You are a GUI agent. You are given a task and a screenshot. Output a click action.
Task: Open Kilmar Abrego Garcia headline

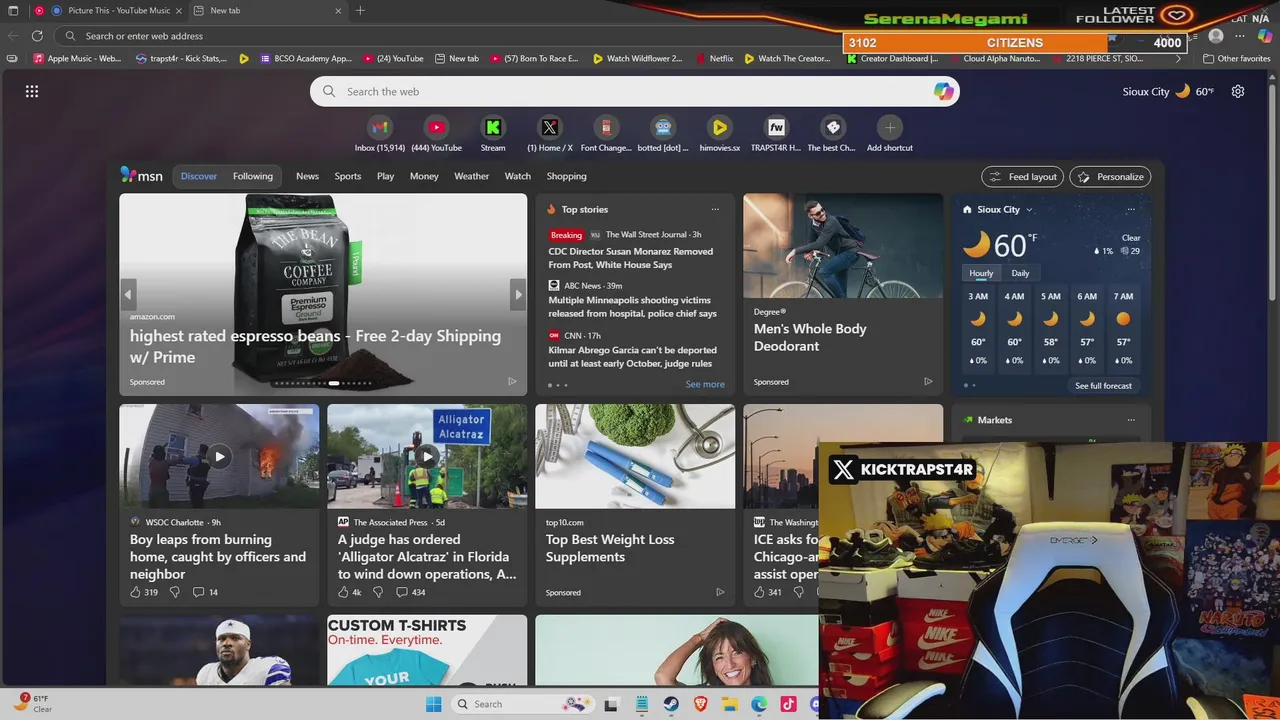pos(632,357)
